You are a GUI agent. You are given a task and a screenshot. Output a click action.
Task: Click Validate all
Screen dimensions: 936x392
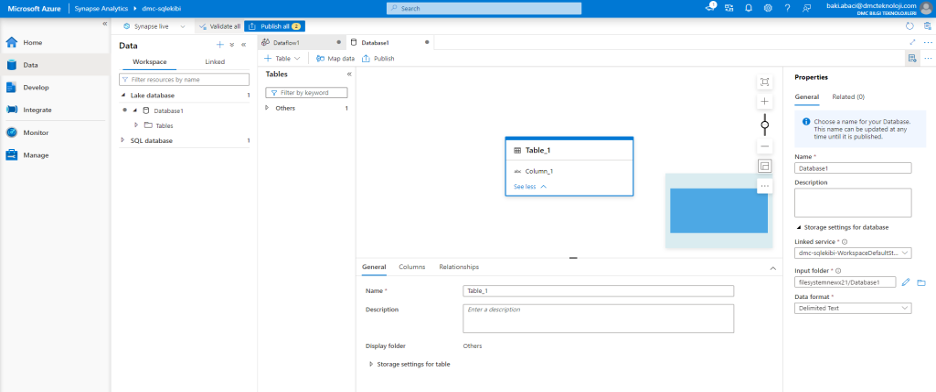point(220,26)
